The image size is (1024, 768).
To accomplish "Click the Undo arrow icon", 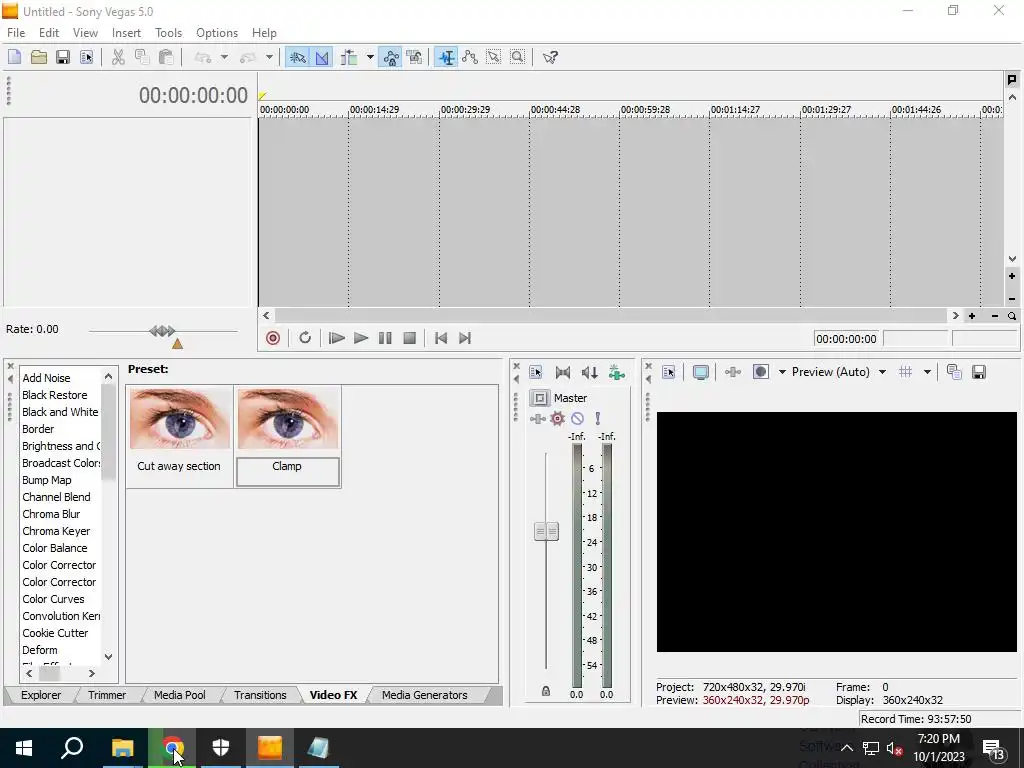I will point(203,57).
